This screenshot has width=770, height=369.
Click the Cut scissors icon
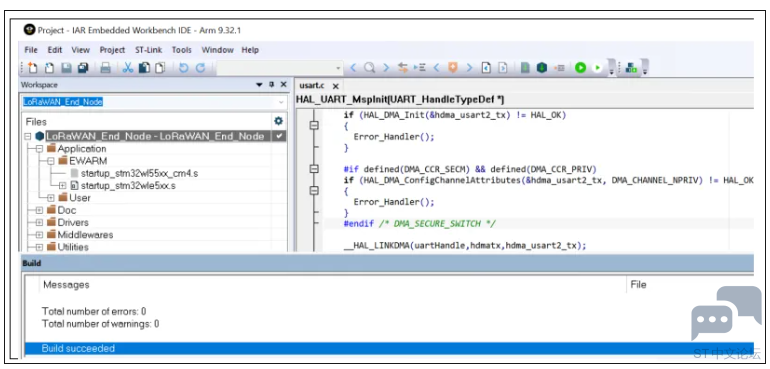(128, 68)
